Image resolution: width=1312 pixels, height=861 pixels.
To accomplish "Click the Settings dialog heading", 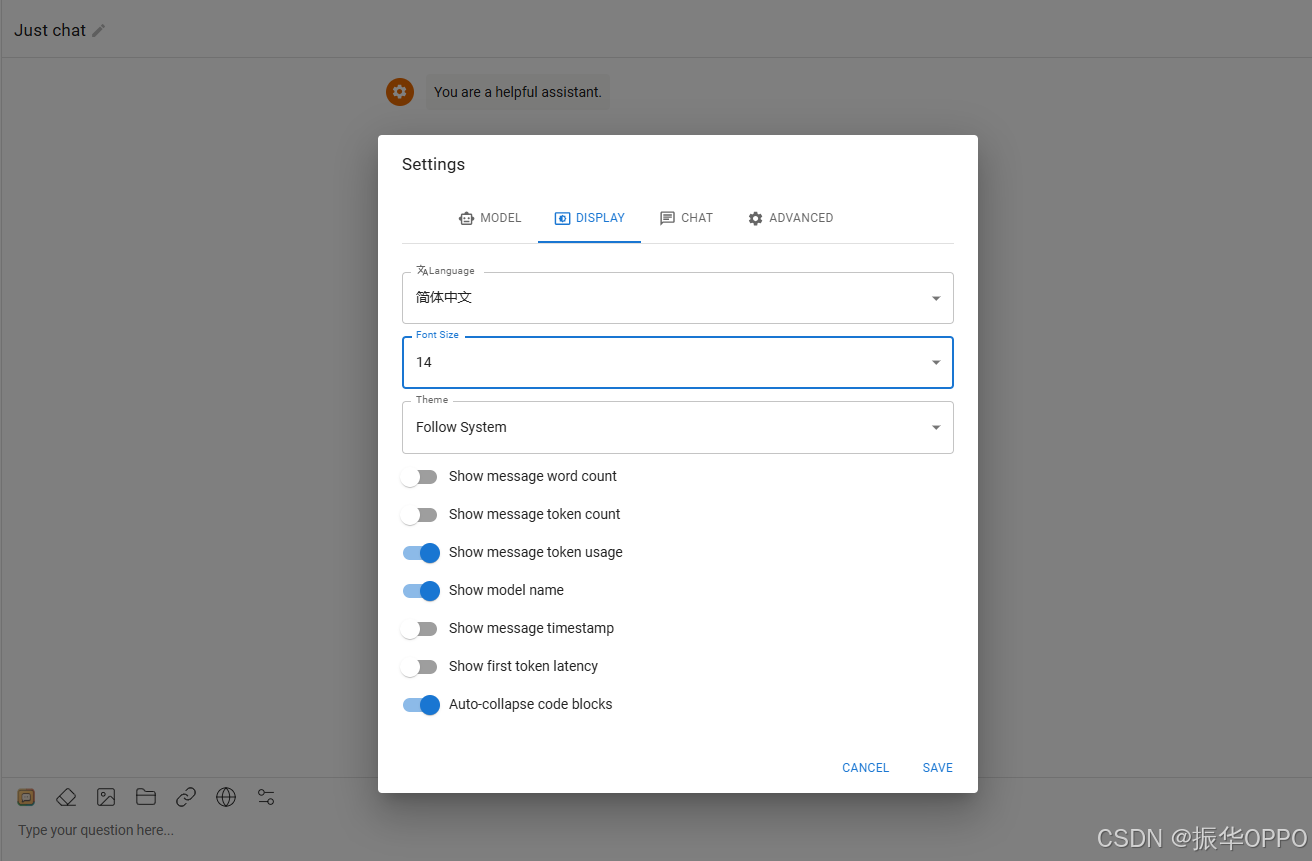I will click(x=433, y=164).
